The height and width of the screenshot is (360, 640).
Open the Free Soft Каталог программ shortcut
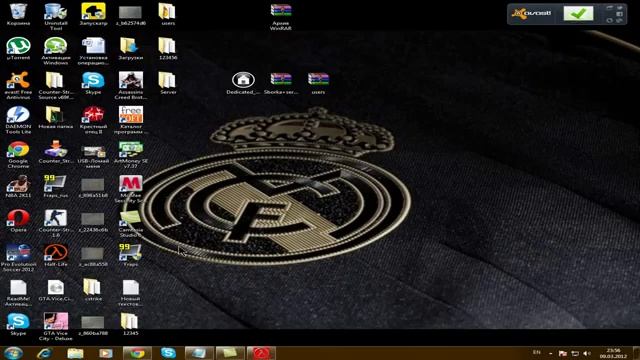[x=131, y=116]
